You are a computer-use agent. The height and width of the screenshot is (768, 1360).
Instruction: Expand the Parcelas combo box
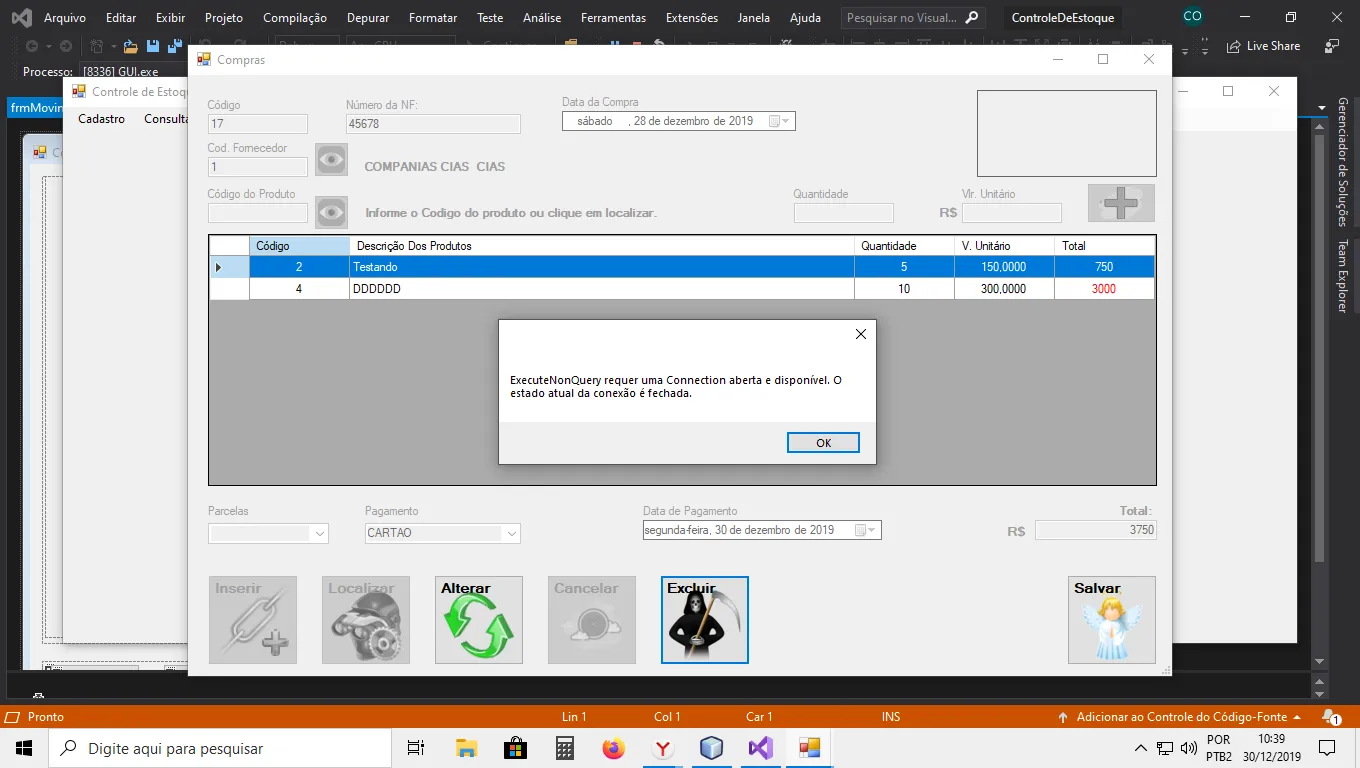tap(320, 534)
